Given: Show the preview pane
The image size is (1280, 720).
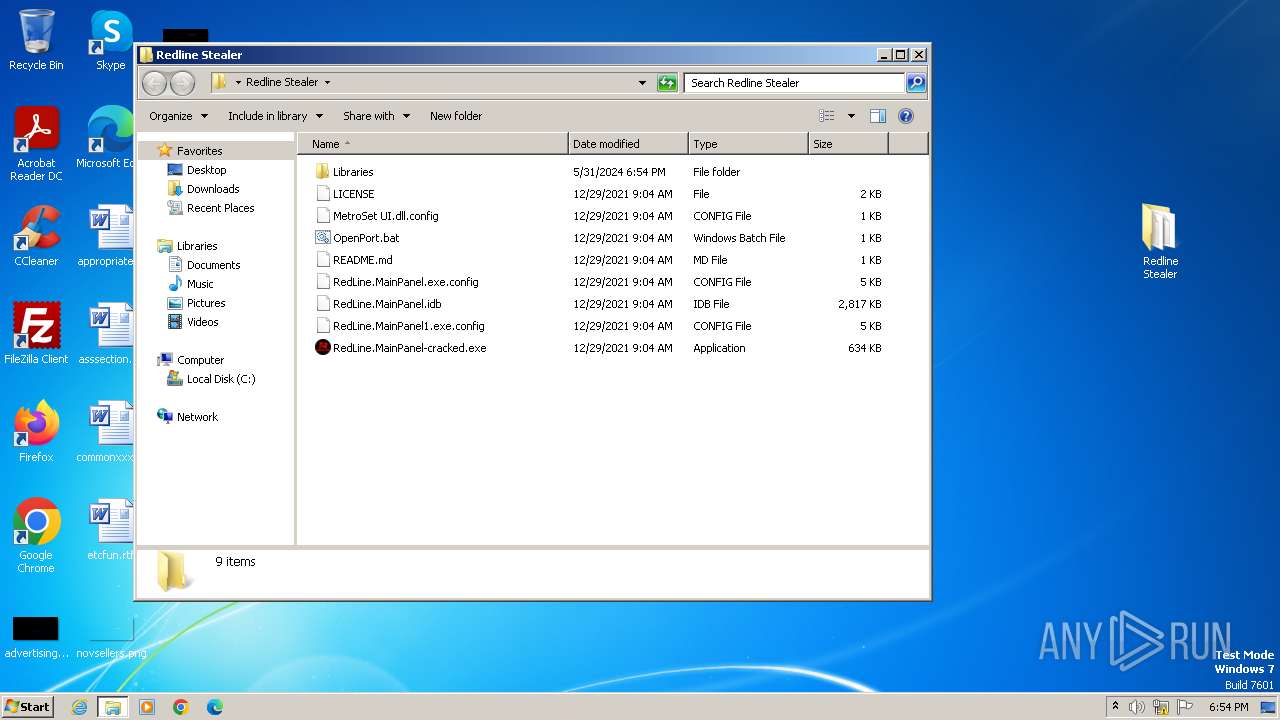Looking at the screenshot, I should pyautogui.click(x=878, y=116).
